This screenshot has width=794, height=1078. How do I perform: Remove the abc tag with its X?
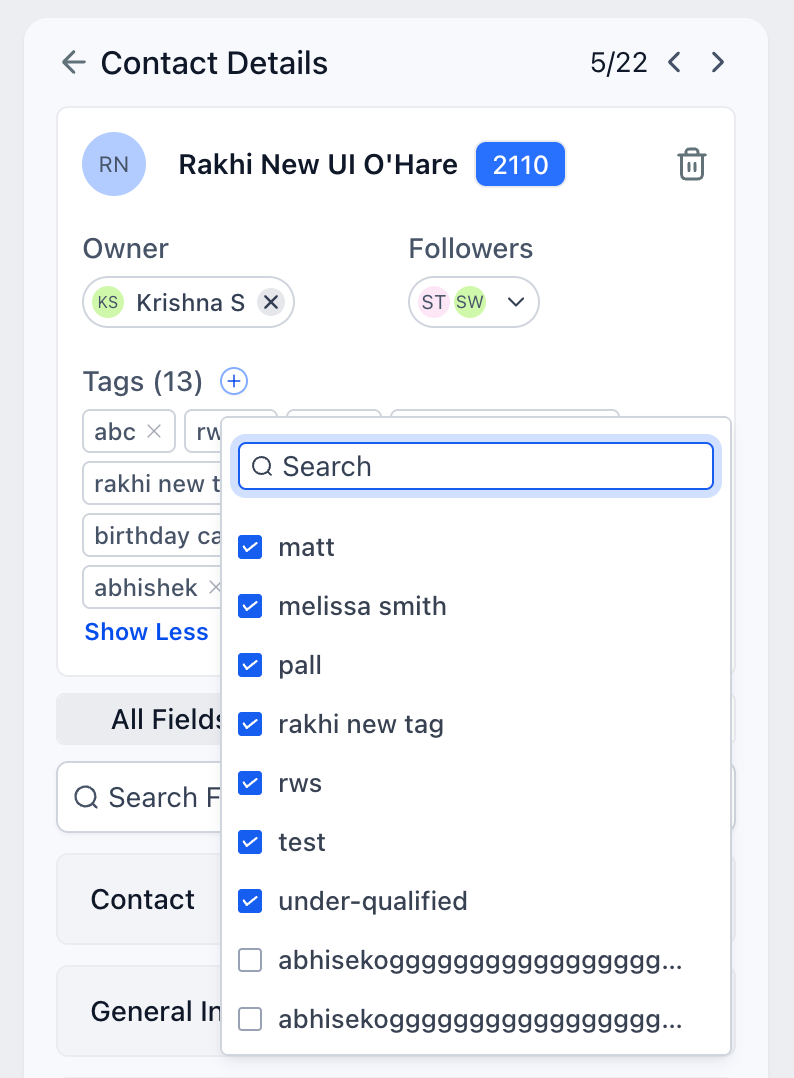154,431
